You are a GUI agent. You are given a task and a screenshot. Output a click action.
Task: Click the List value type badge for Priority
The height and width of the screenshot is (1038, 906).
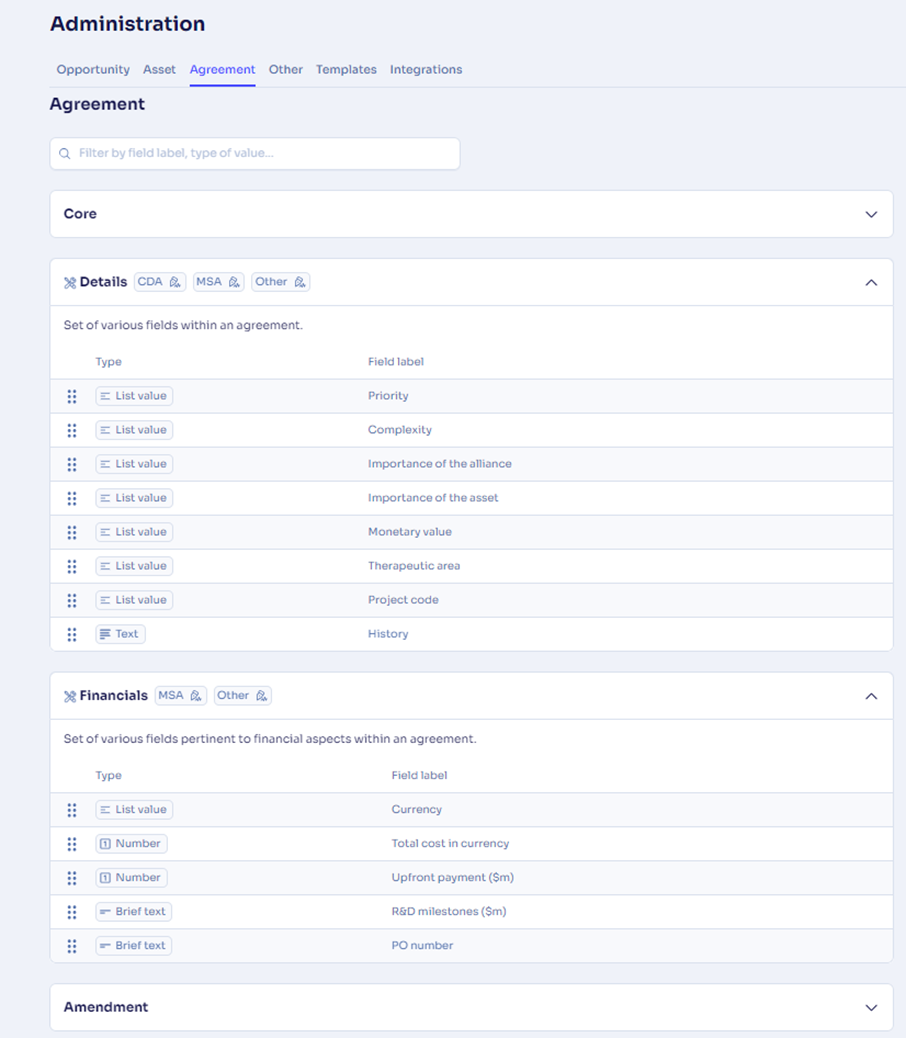point(134,396)
